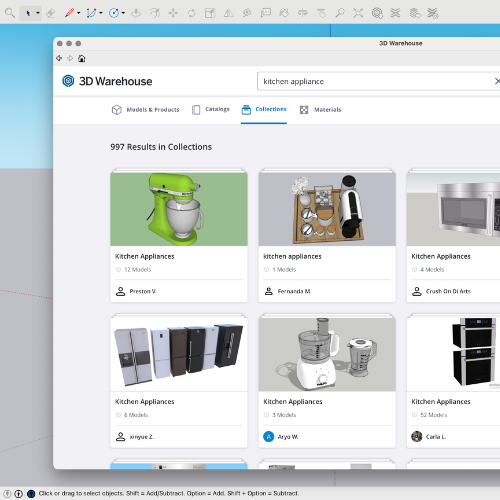The height and width of the screenshot is (500, 500).
Task: Go back in 3D Warehouse browser
Action: 59,58
